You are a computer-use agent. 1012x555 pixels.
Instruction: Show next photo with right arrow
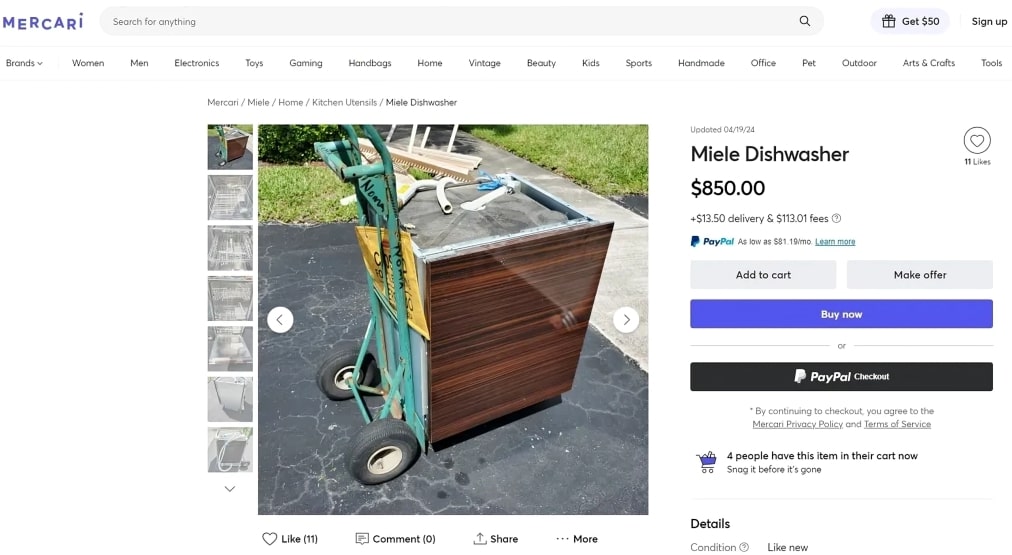(x=626, y=320)
